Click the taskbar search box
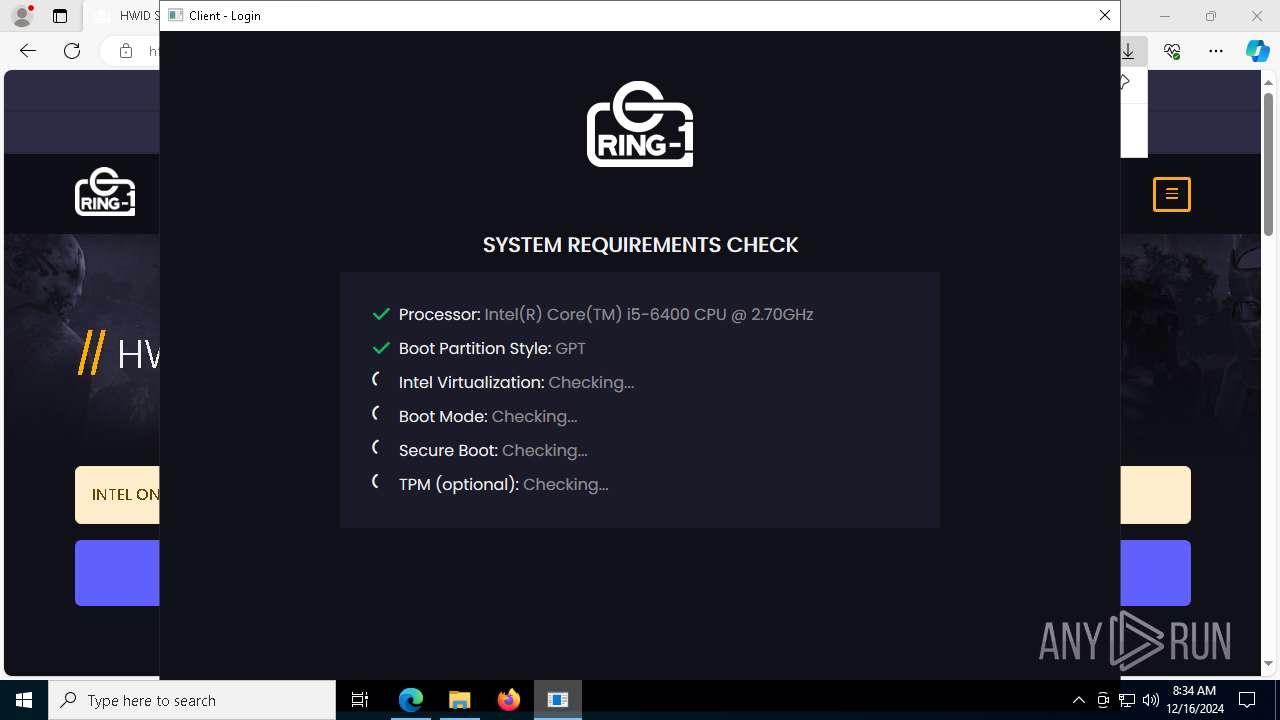The height and width of the screenshot is (720, 1280). (192, 700)
